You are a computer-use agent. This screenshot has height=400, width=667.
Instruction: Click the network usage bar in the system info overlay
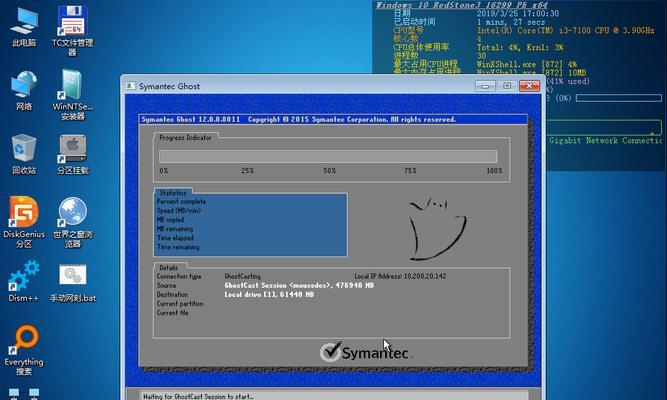pyautogui.click(x=619, y=98)
